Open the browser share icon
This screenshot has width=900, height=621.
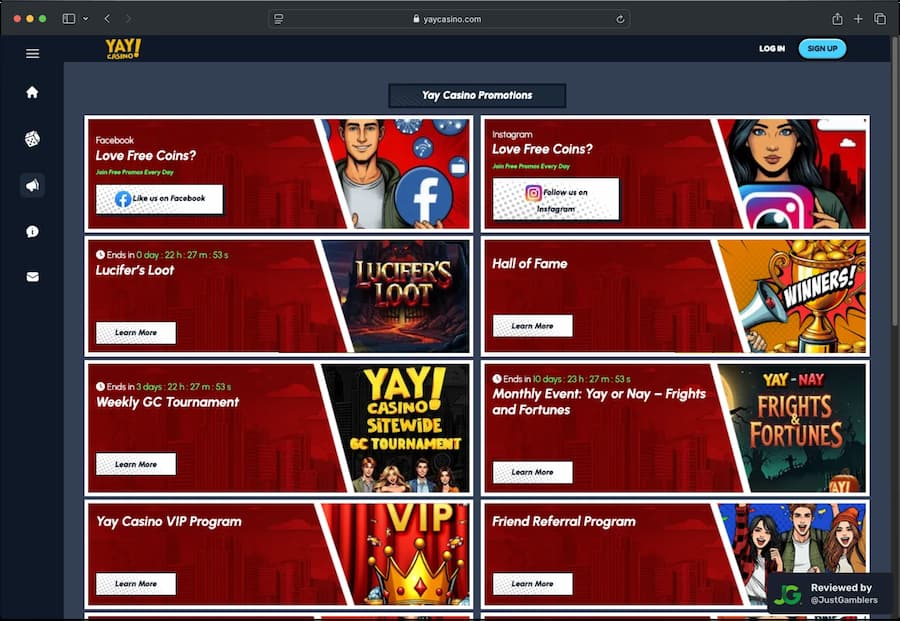(x=838, y=17)
